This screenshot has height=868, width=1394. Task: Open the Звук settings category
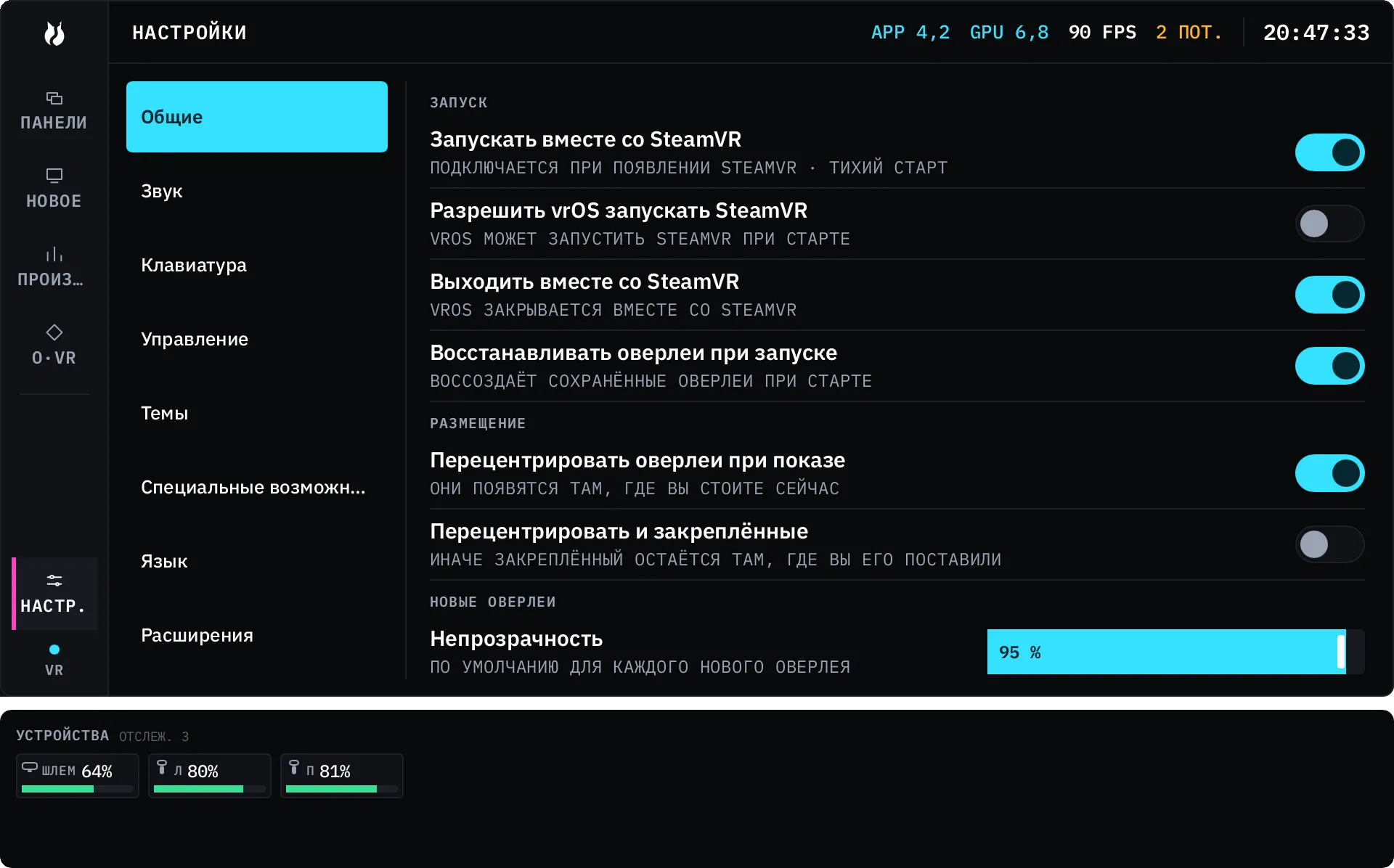[257, 191]
